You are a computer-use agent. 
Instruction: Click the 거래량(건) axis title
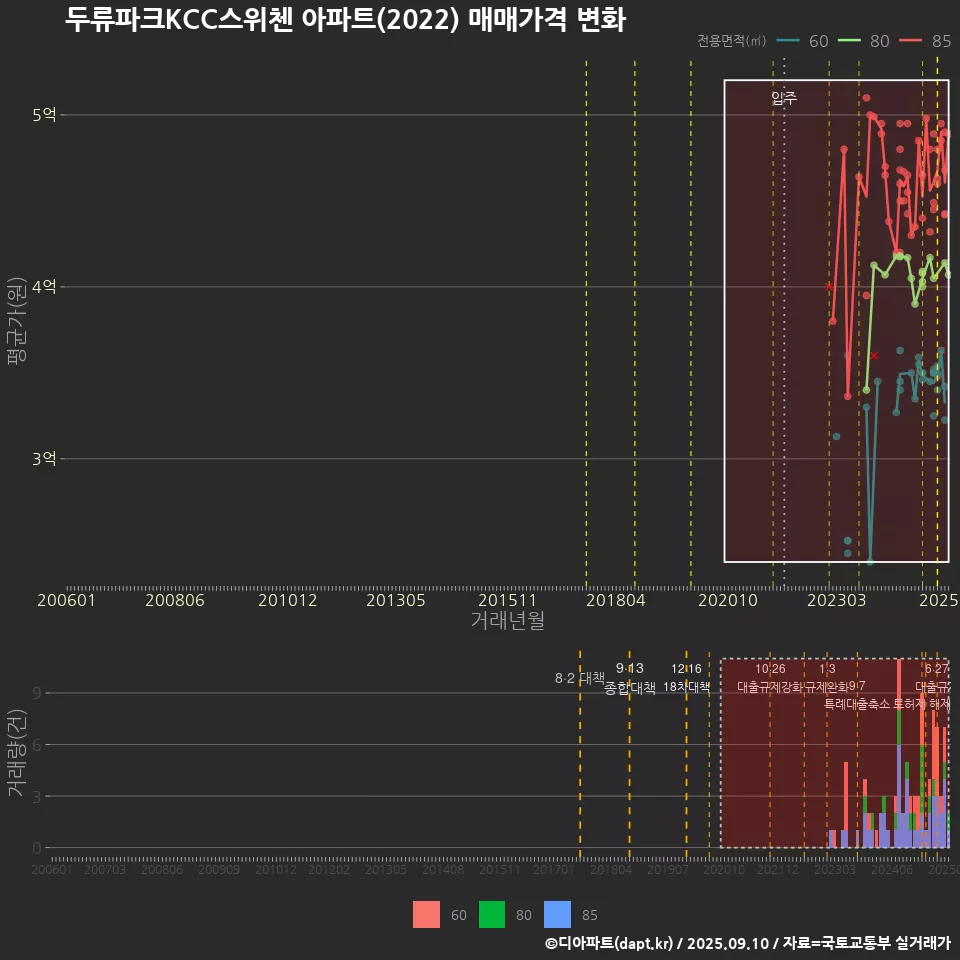click(17, 752)
